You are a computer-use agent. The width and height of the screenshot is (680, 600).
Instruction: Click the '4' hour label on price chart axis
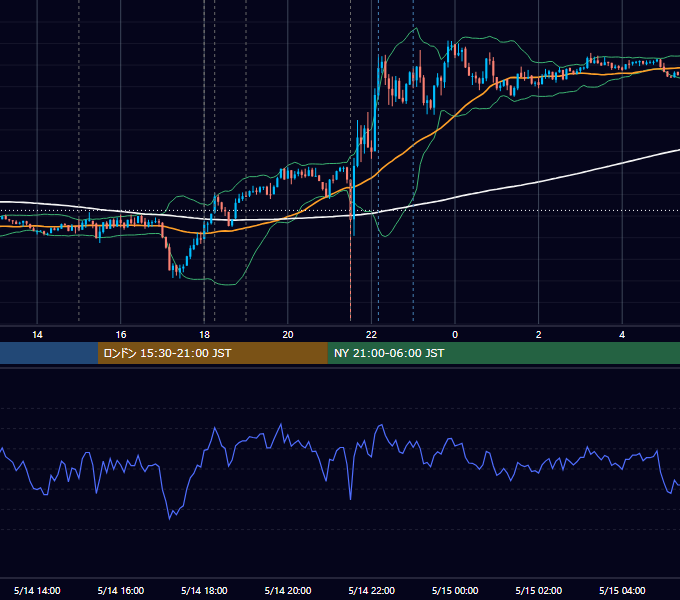pos(622,335)
